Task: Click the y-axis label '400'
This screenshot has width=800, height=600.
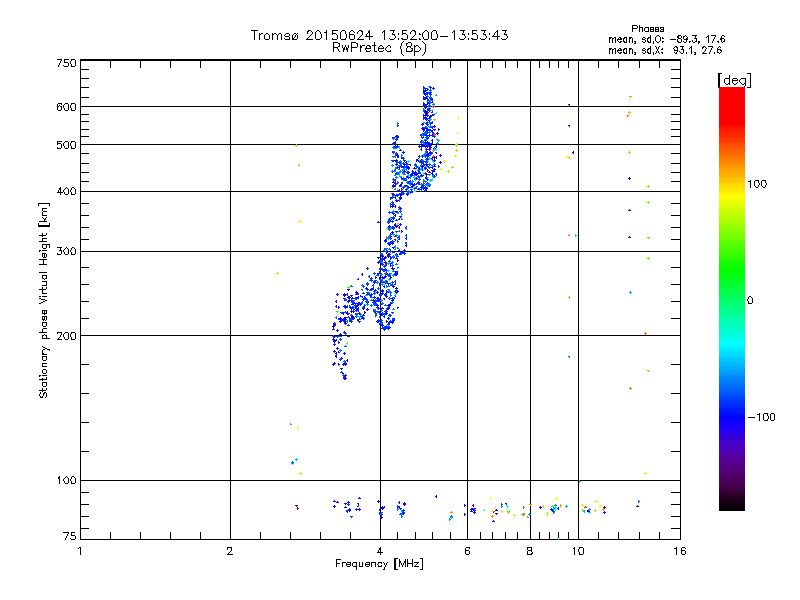Action: (66, 191)
